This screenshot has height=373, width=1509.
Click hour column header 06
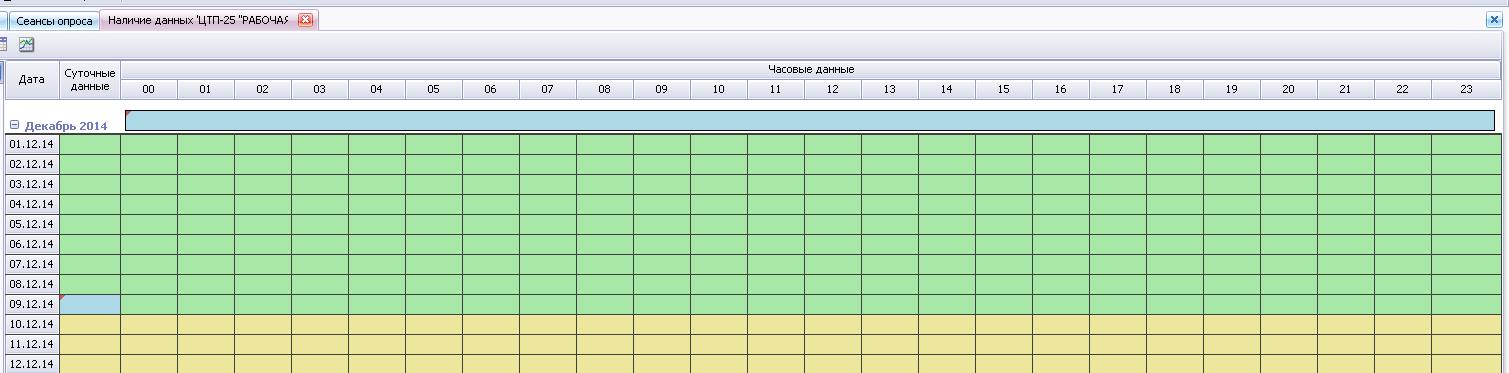coord(491,89)
